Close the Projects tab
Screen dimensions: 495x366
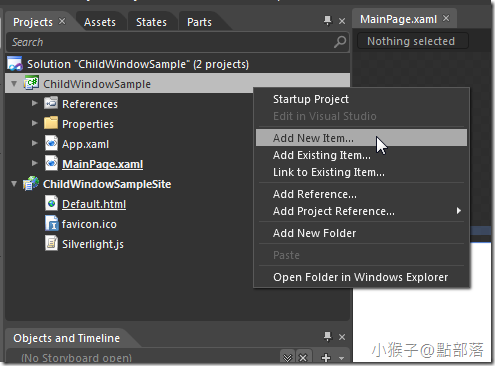(62, 21)
